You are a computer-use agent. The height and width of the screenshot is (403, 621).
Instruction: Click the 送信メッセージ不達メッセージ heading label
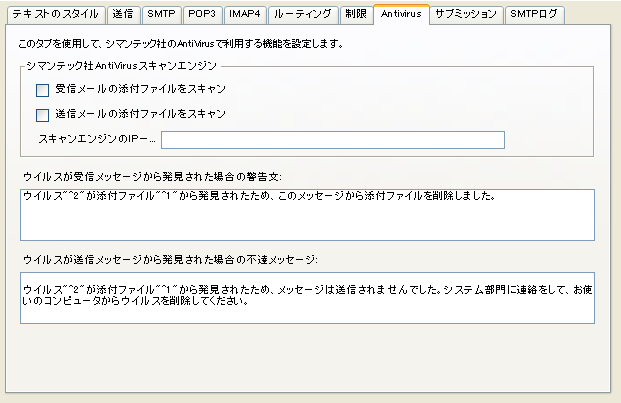(x=169, y=260)
